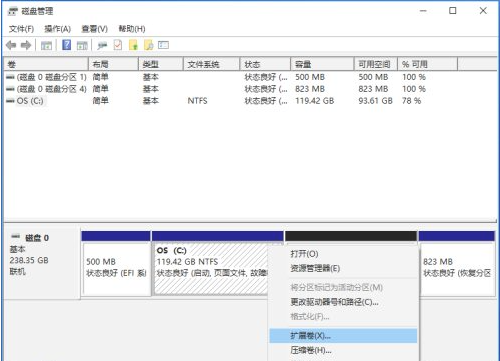The width and height of the screenshot is (500, 361).
Task: Sort by the 容量 column header
Action: 322,64
